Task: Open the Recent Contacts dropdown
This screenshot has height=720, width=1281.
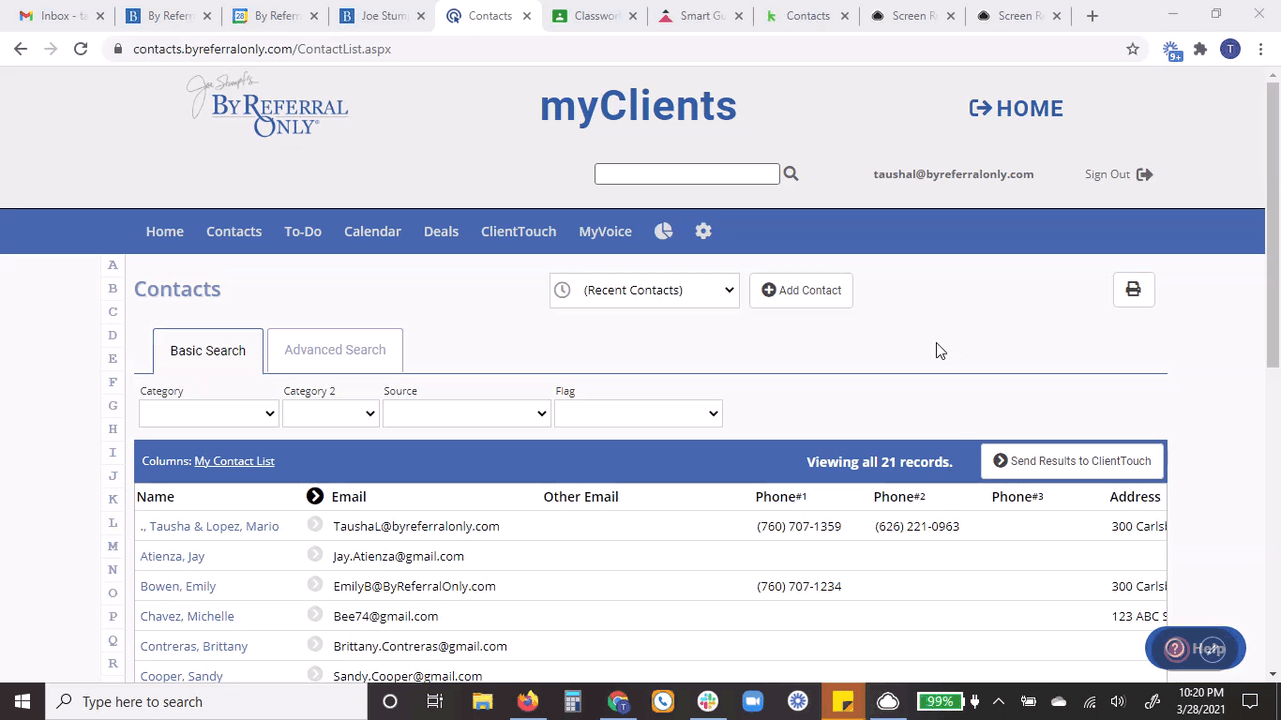Action: pos(645,290)
